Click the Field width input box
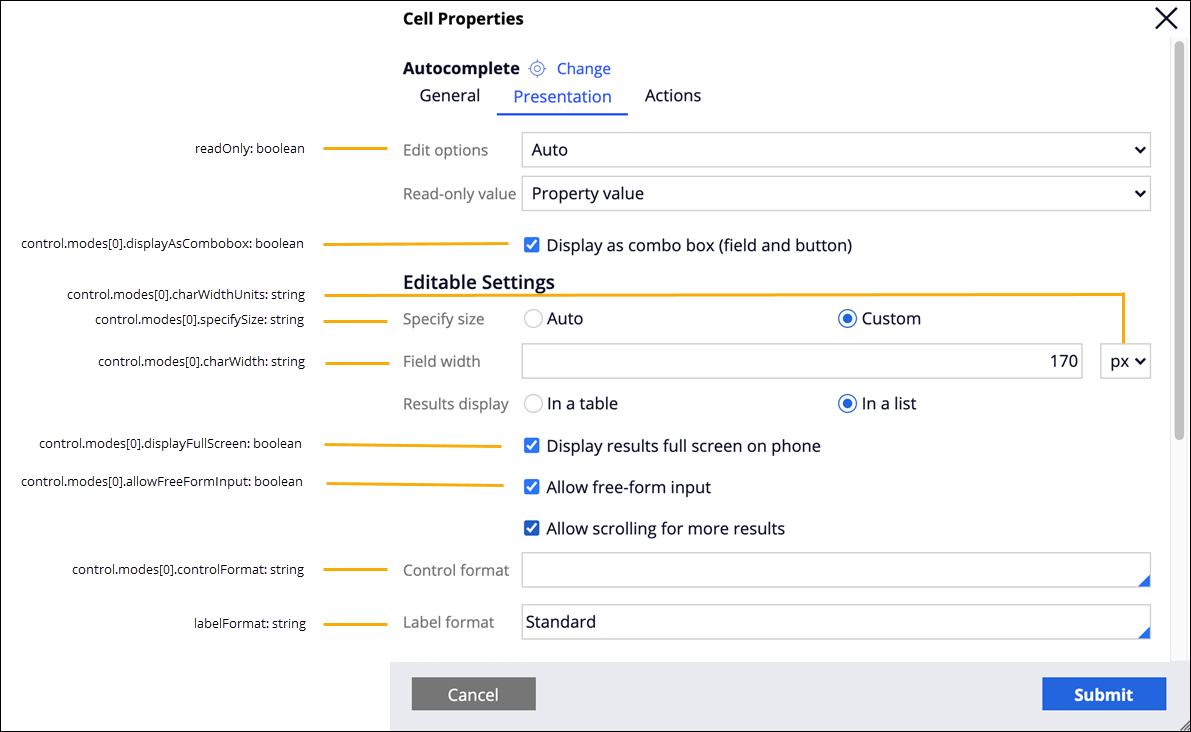The image size is (1191, 732). click(x=802, y=362)
